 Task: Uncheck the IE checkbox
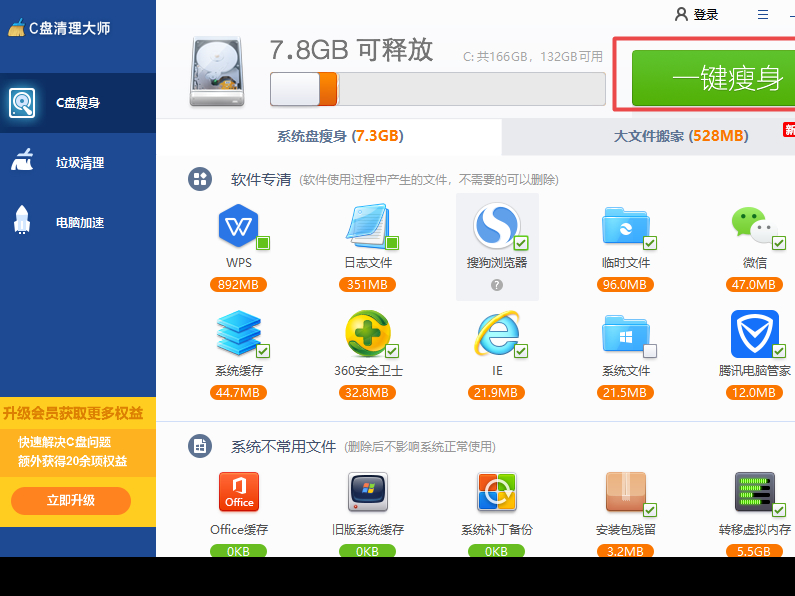(521, 351)
